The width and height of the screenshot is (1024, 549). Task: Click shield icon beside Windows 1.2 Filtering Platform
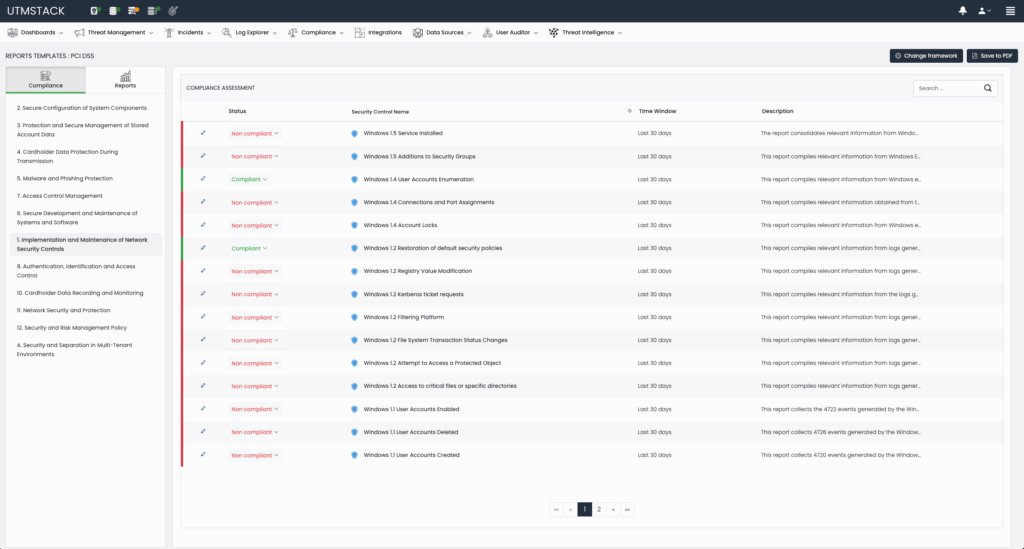354,318
